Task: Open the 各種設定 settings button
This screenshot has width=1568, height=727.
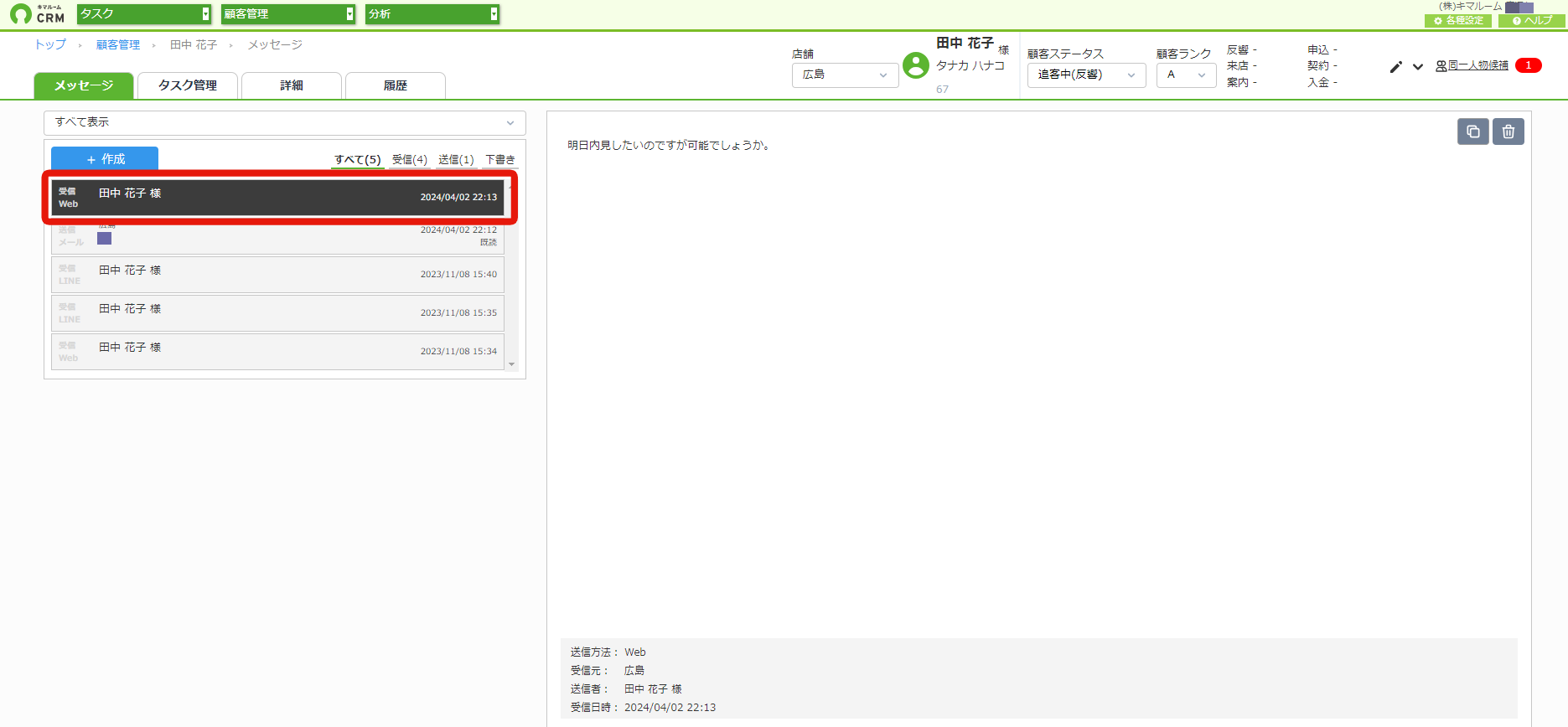Action: pos(1458,21)
